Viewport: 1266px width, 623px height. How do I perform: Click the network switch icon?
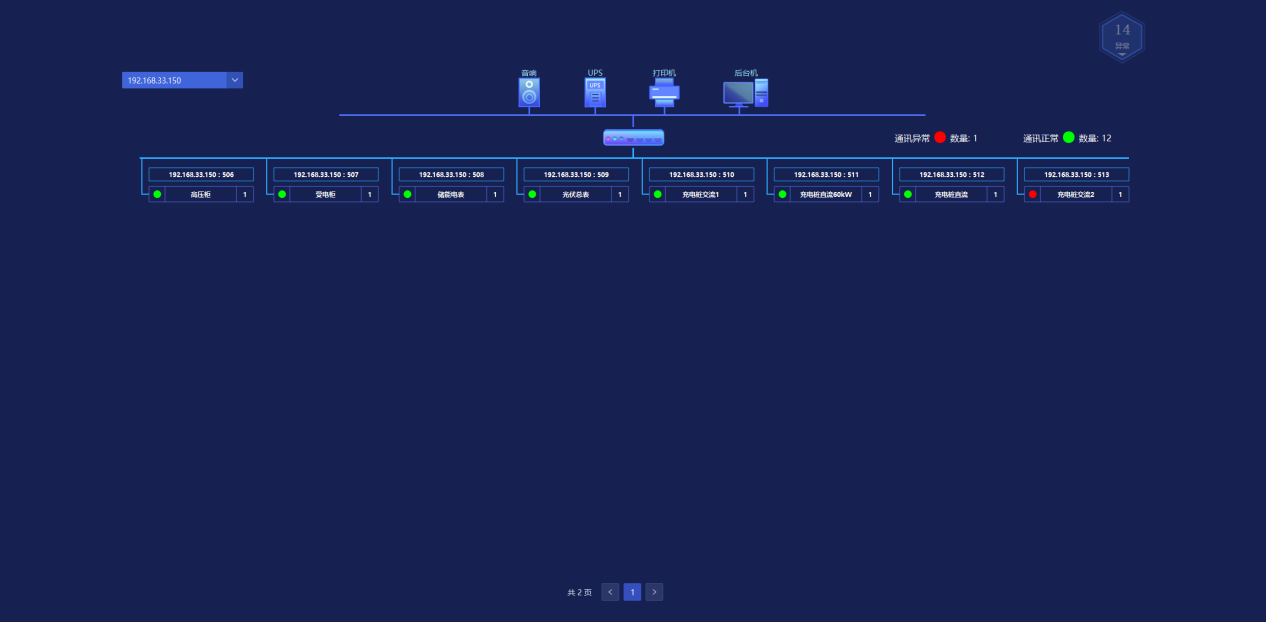coord(633,138)
